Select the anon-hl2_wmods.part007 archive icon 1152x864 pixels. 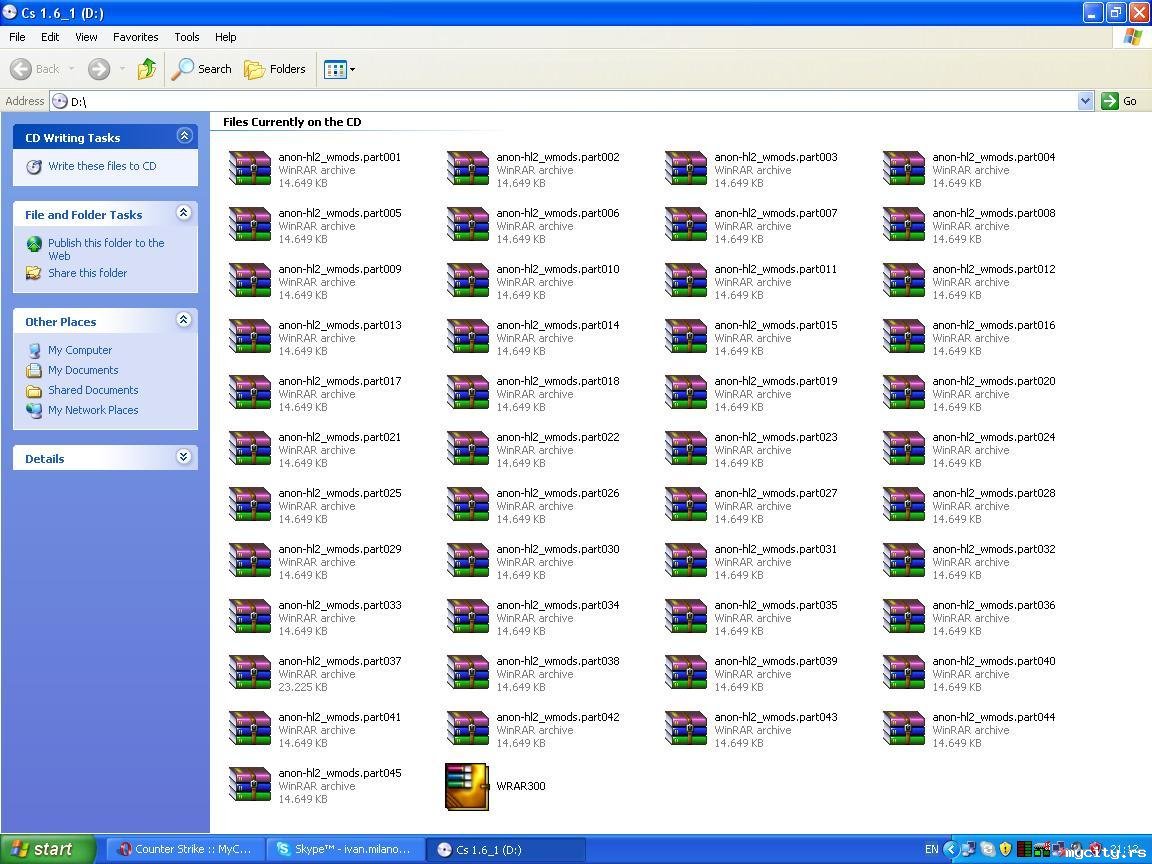tap(686, 224)
